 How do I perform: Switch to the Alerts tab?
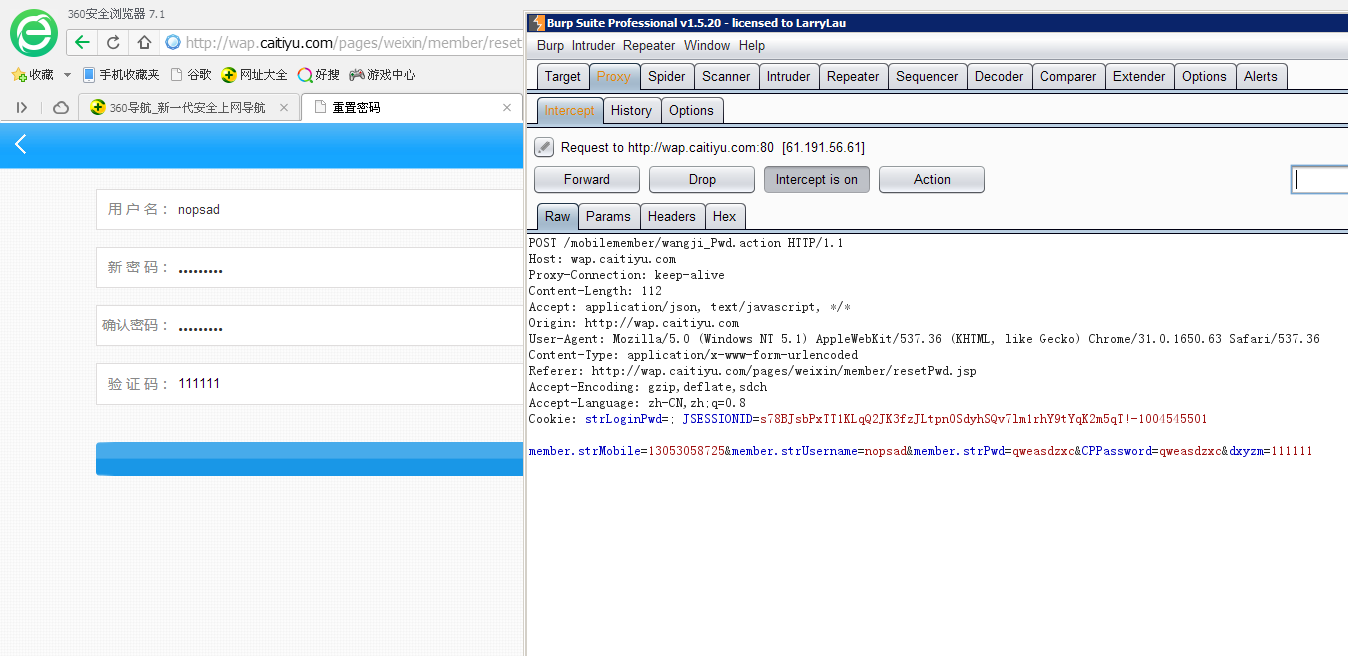(x=1261, y=77)
